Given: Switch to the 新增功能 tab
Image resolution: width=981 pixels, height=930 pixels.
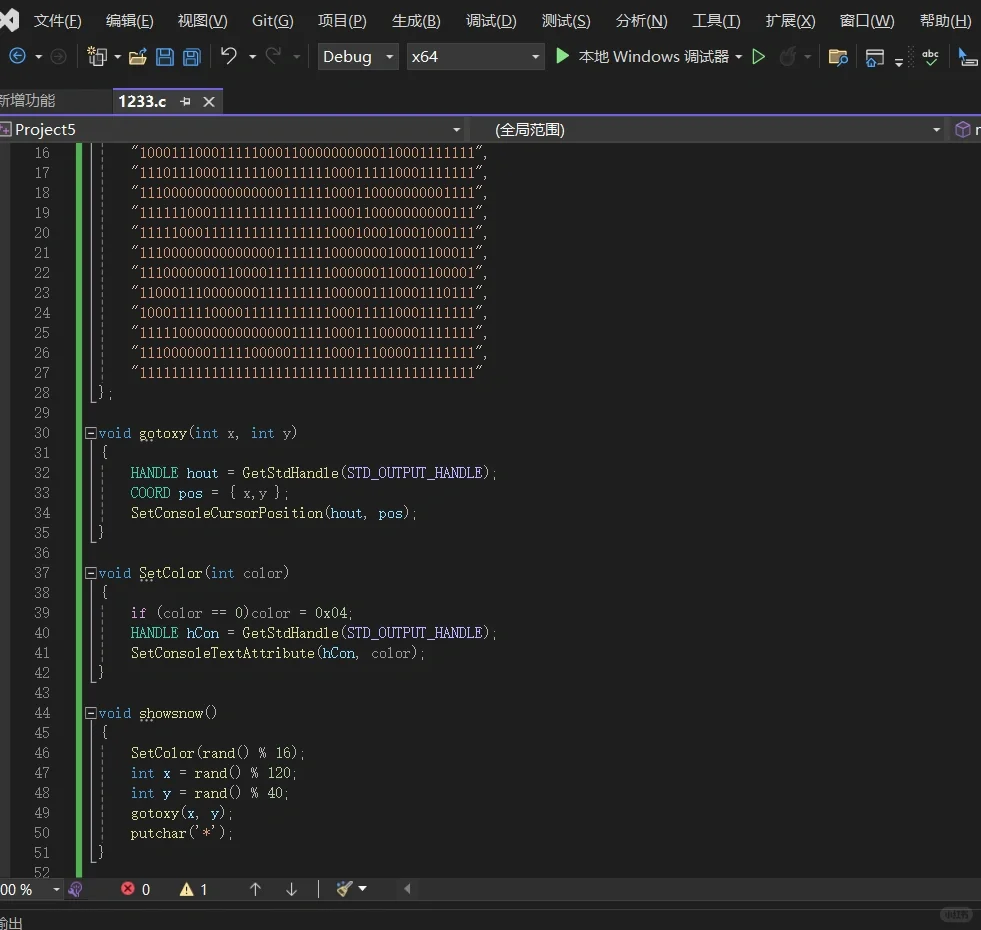Looking at the screenshot, I should [x=28, y=101].
